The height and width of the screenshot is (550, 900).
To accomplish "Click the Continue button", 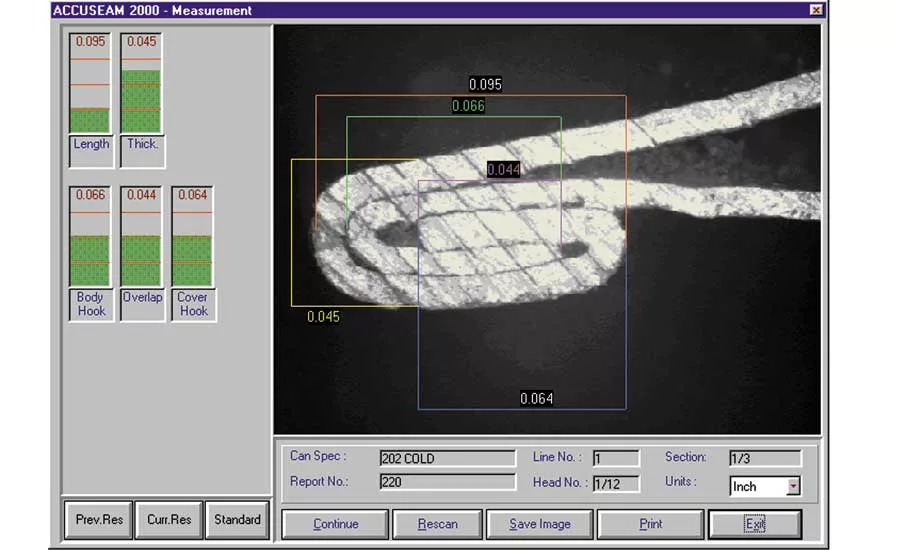I will click(335, 524).
